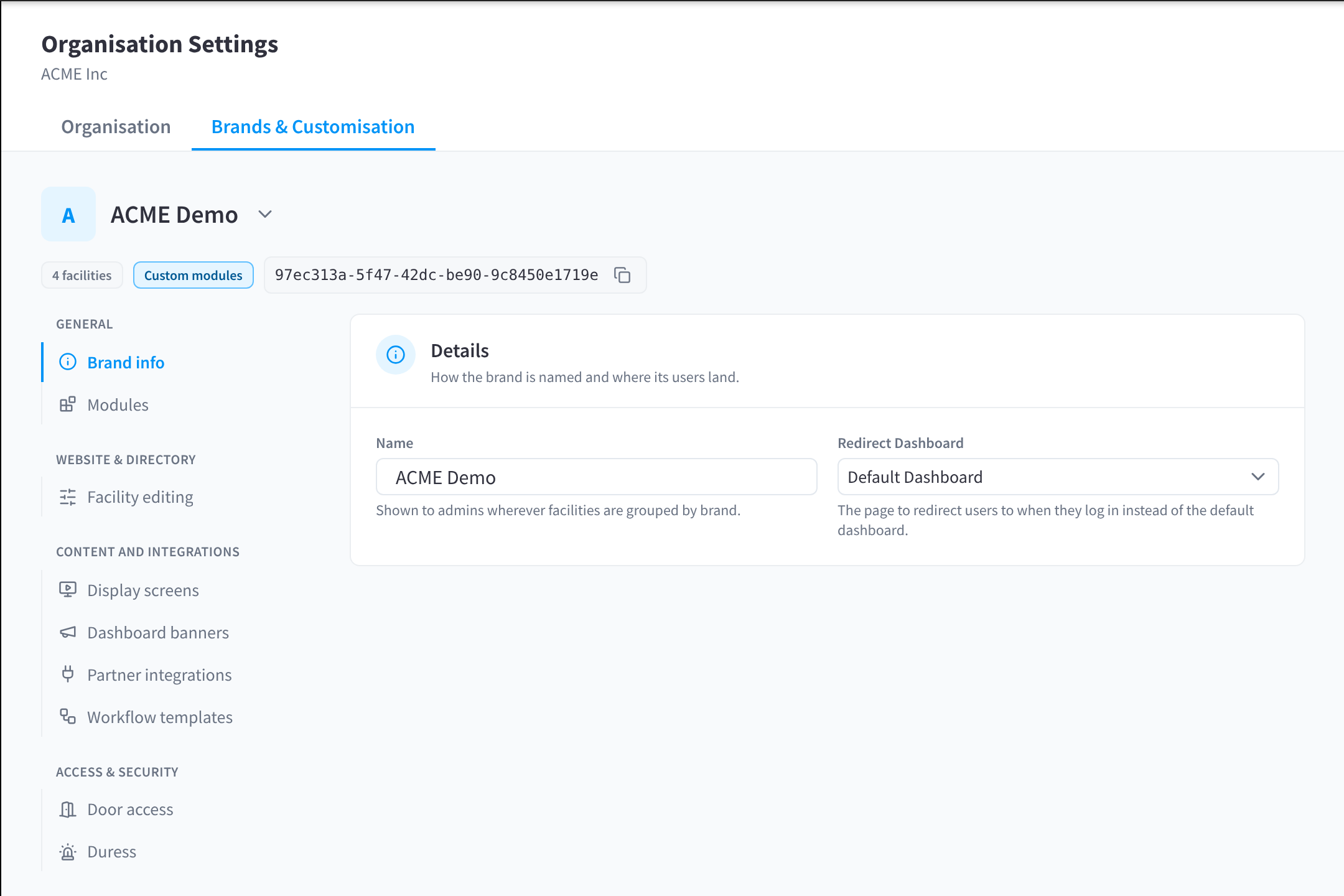This screenshot has width=1344, height=896.
Task: Click the ACME Demo brand heading
Action: click(174, 215)
